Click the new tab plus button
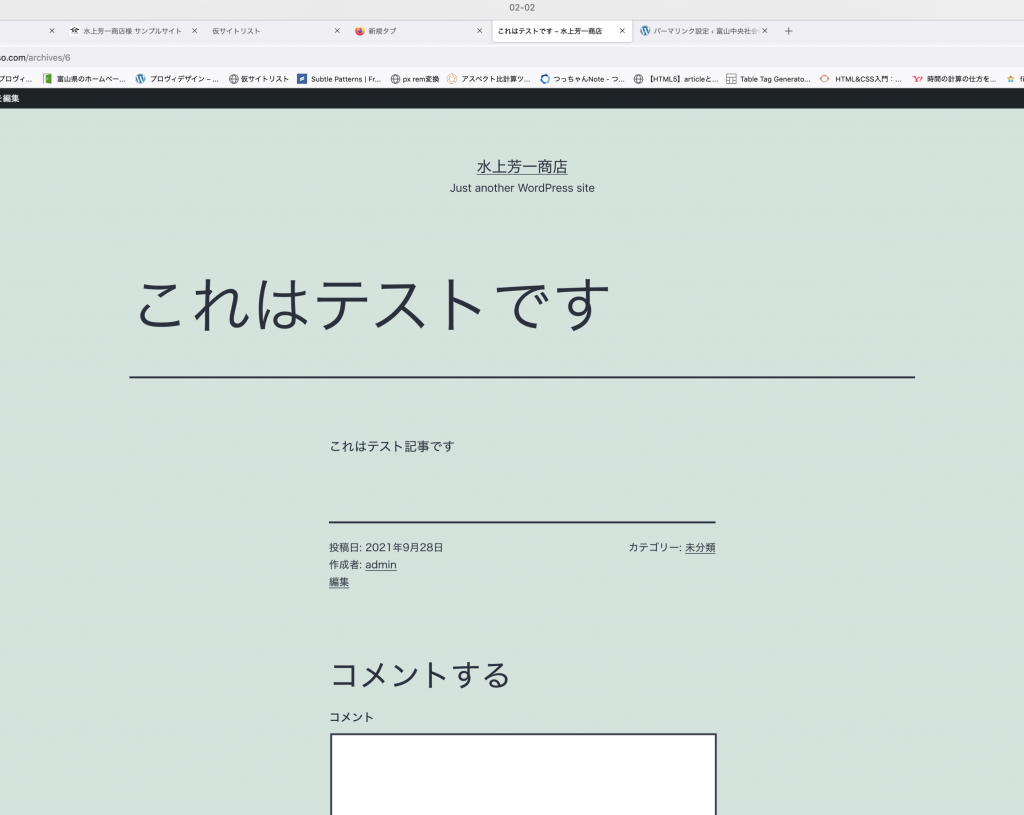 (x=788, y=31)
